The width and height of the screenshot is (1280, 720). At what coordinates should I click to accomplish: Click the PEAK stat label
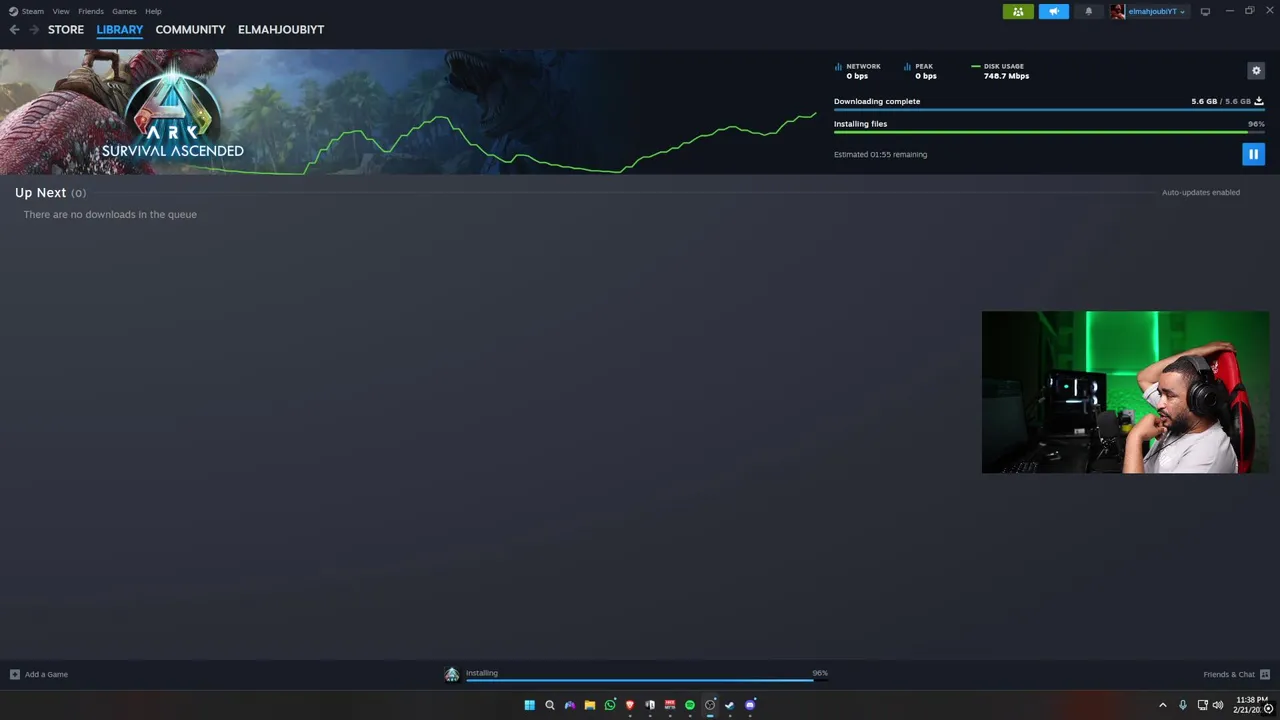pos(924,66)
